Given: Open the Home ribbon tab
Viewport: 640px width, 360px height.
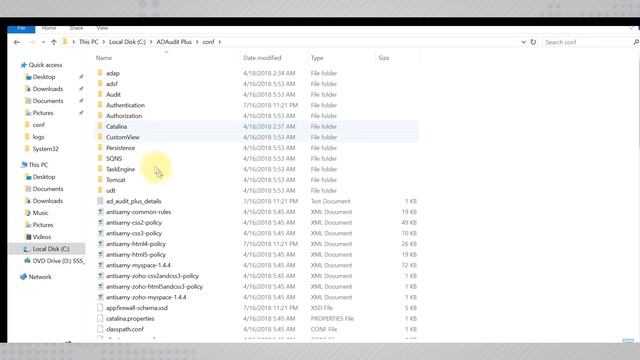Looking at the screenshot, I should 49,28.
